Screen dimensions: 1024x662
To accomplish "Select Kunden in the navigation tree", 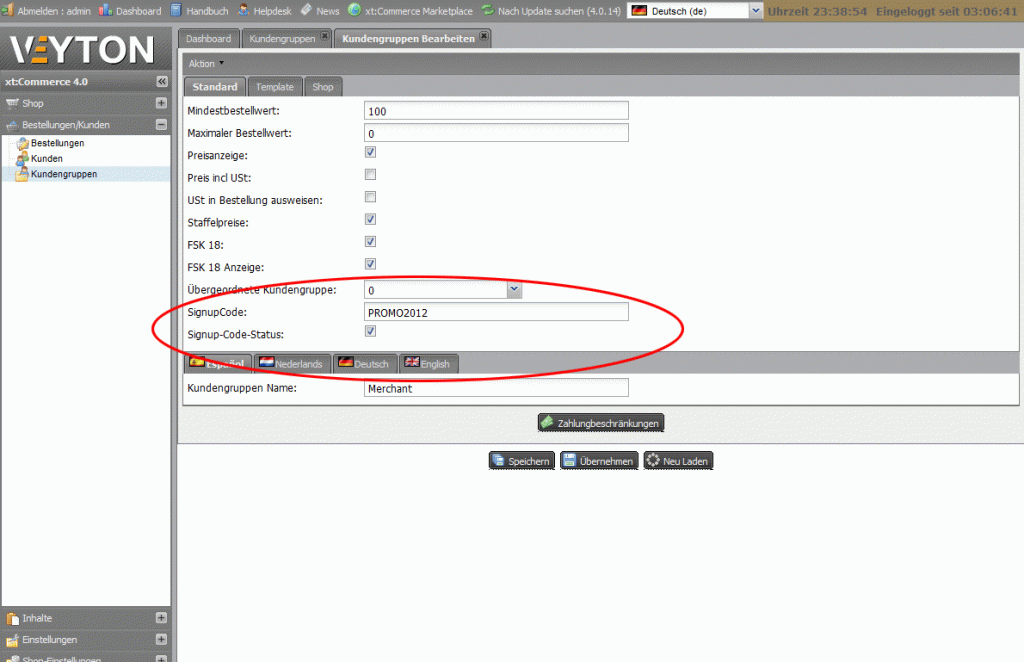I will [x=46, y=158].
